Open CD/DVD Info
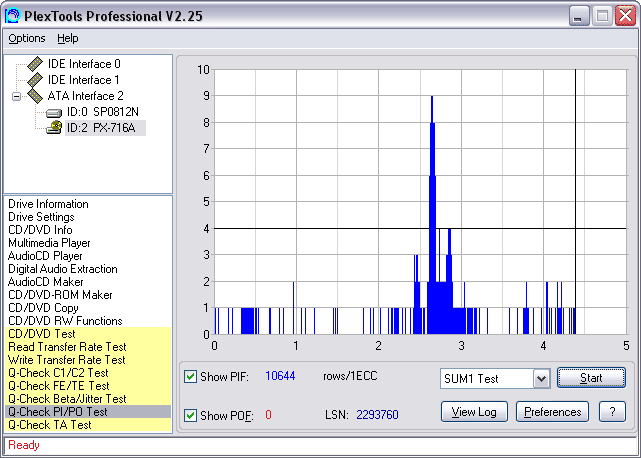The image size is (641, 458). 40,230
